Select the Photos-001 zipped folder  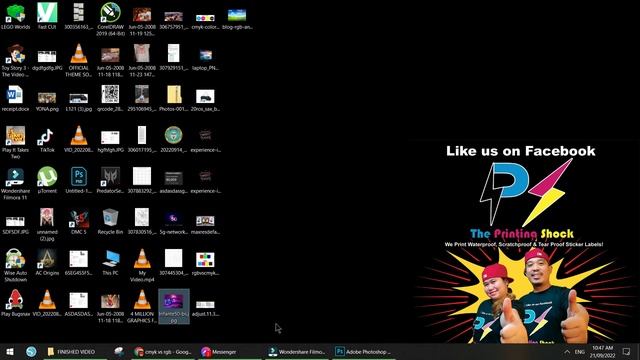click(173, 98)
